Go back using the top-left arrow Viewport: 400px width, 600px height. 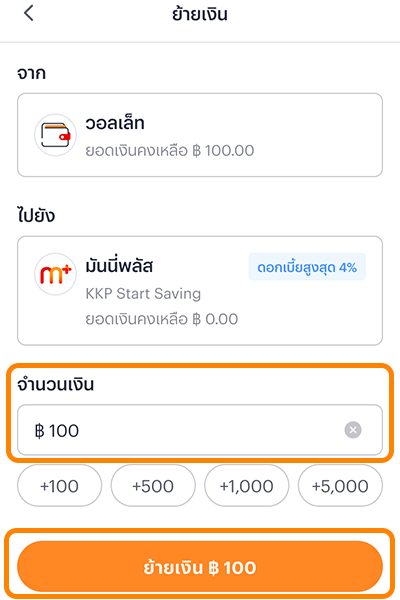tap(29, 13)
